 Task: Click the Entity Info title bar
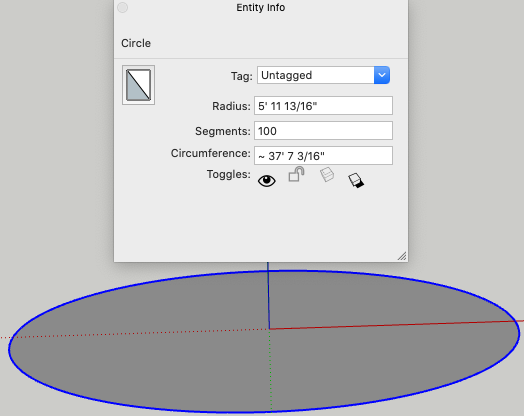261,7
